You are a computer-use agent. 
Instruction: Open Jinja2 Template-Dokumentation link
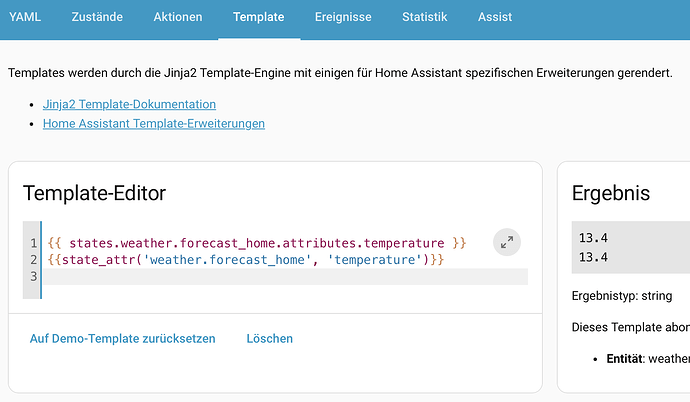129,104
